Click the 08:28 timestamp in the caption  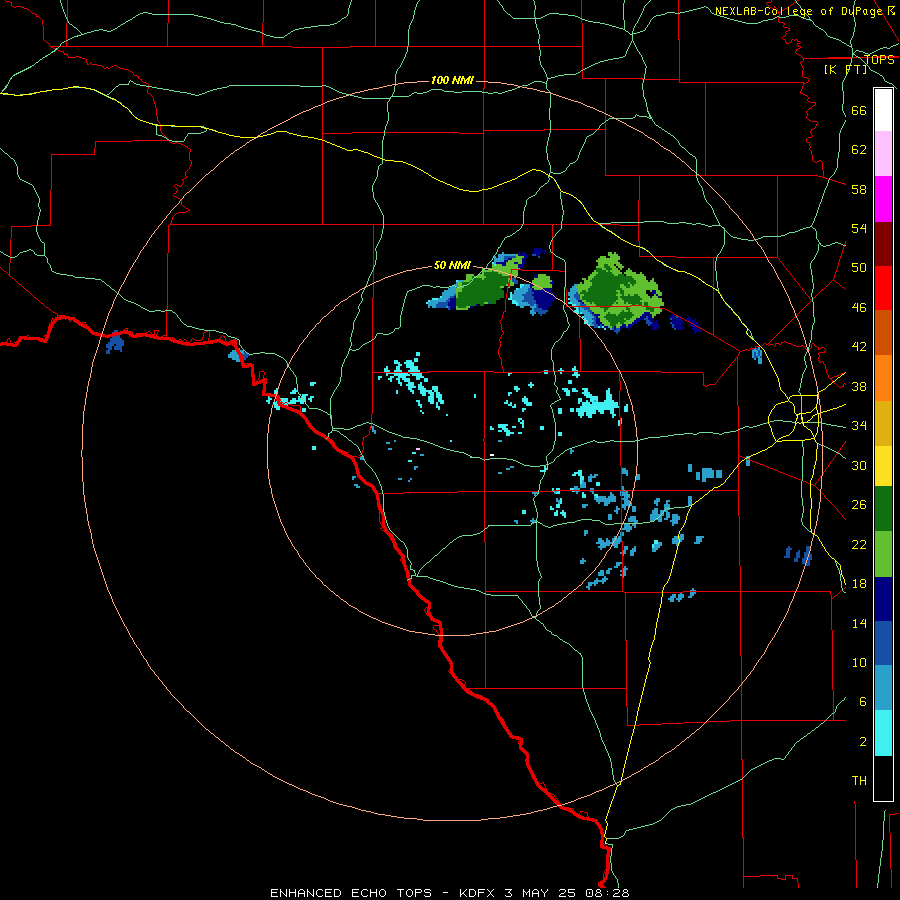[607, 893]
